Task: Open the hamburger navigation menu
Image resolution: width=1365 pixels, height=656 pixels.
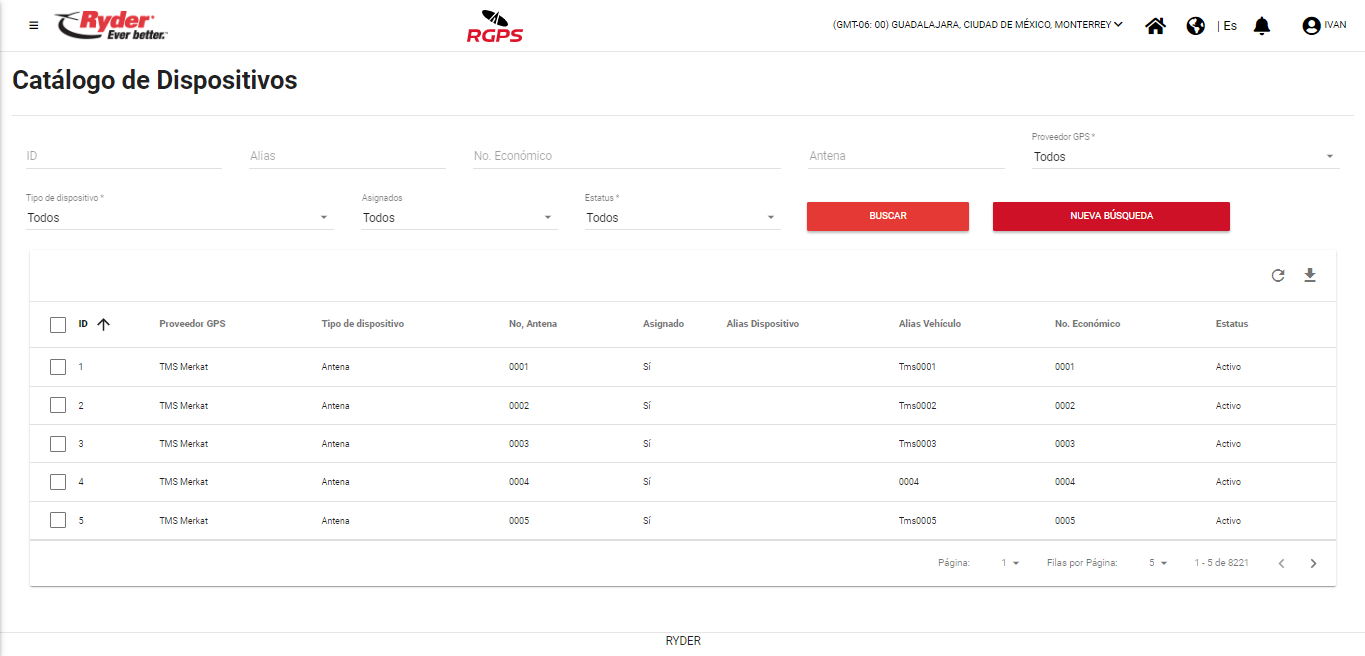Action: point(34,26)
